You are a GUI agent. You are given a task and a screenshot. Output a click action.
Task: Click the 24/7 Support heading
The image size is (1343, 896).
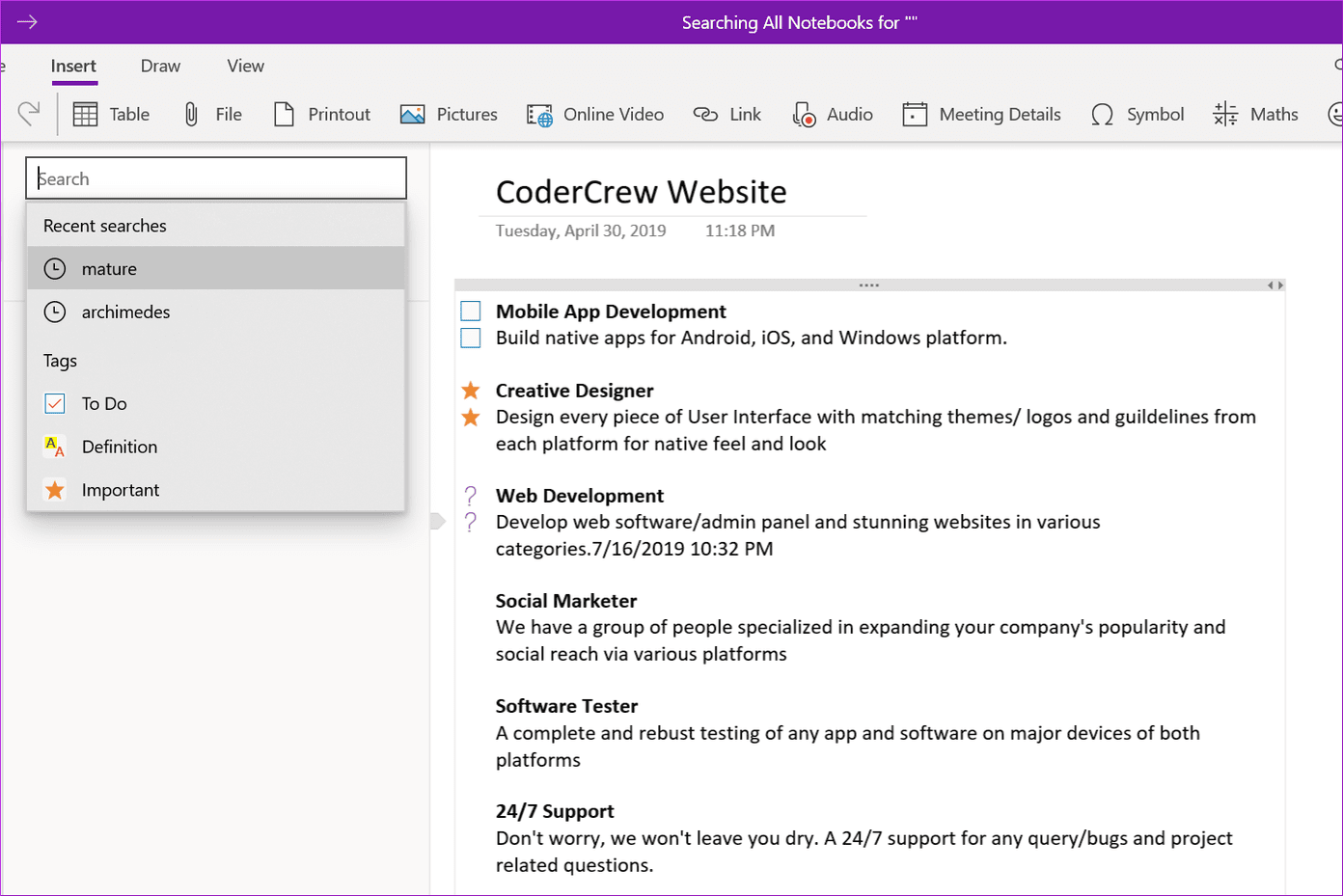[555, 811]
